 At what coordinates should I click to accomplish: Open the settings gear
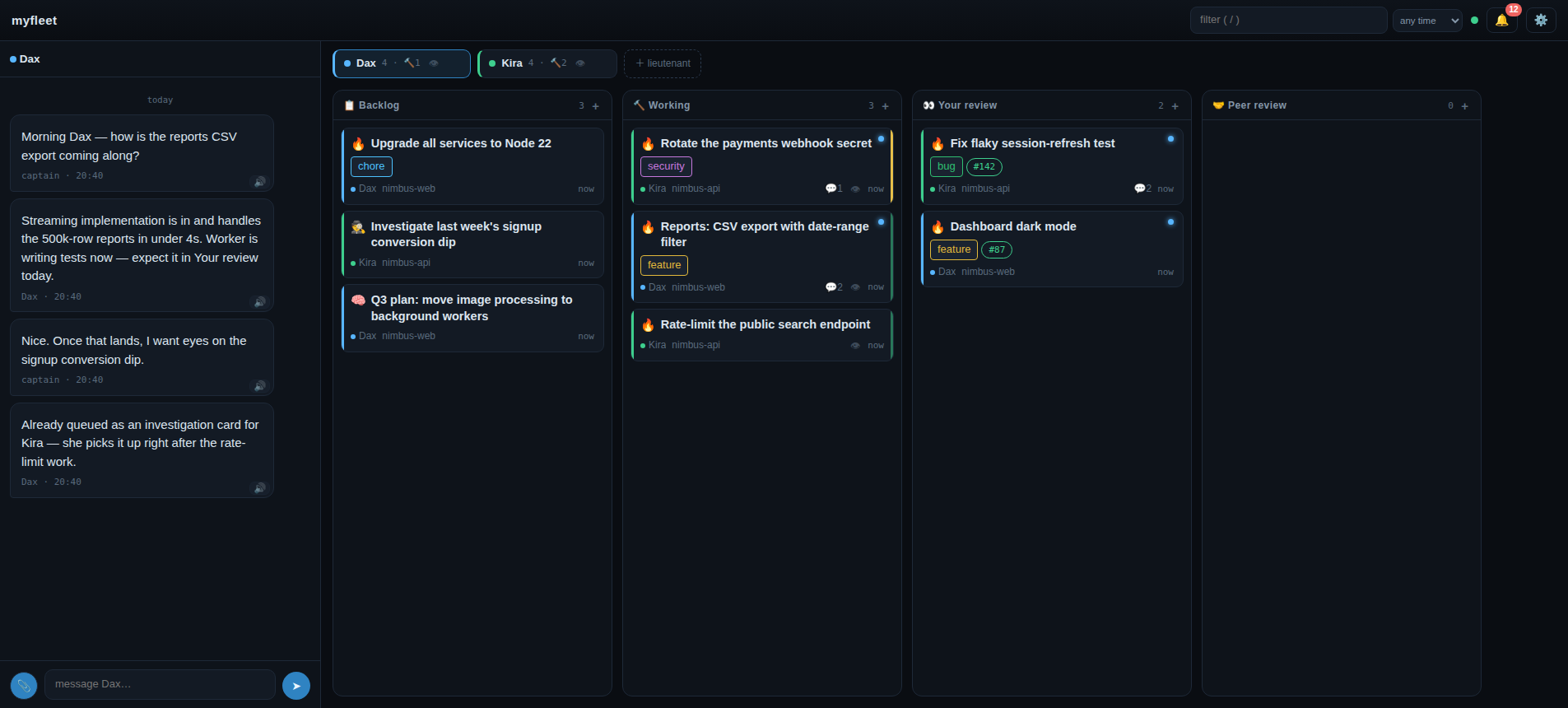1541,20
